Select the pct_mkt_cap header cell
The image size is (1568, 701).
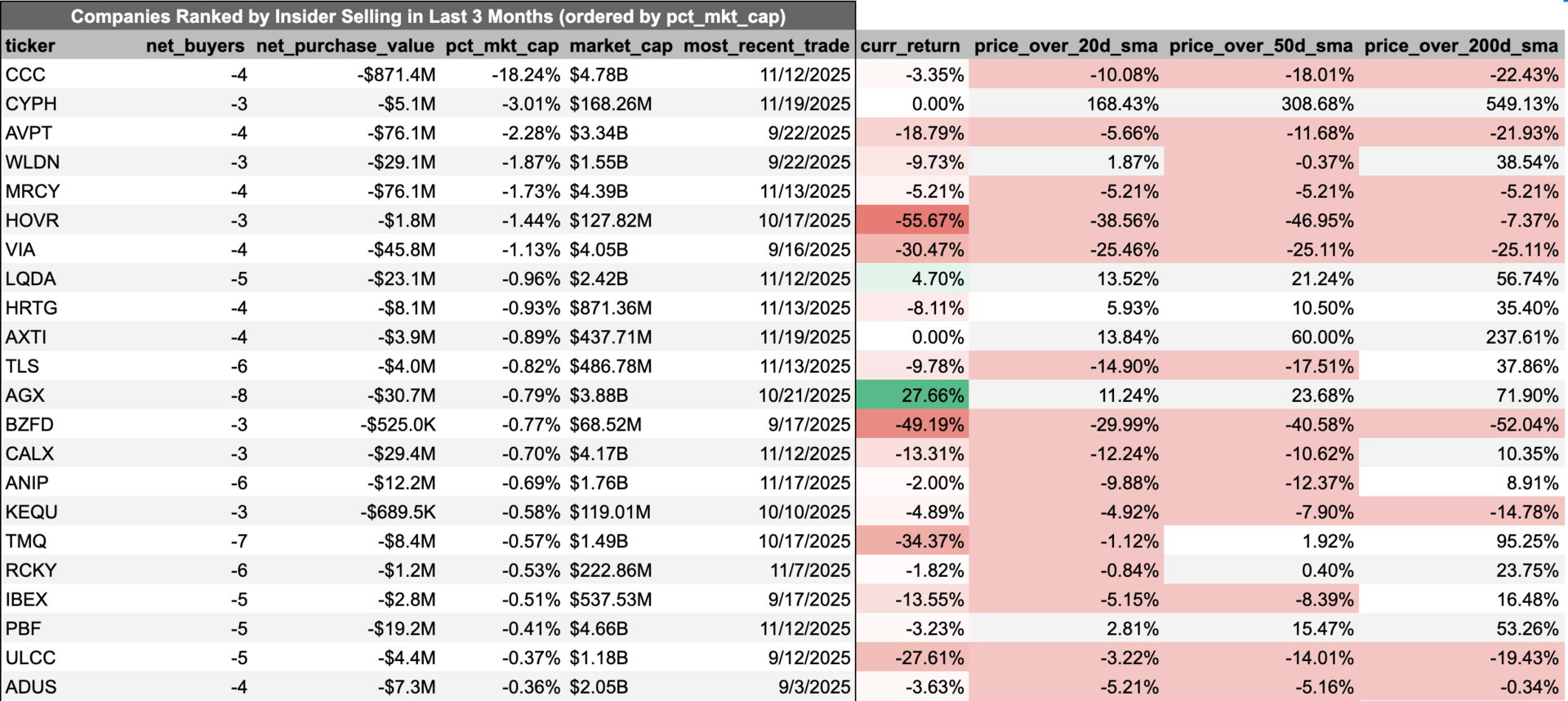[501, 46]
